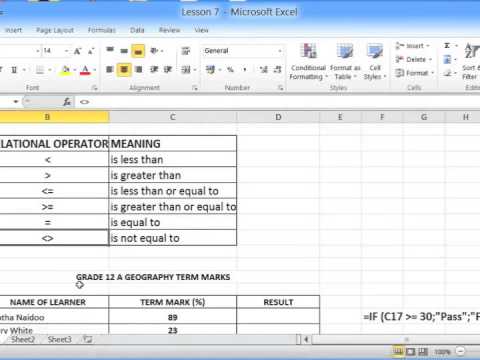This screenshot has width=480, height=360.
Task: Open the View ribbon tab
Action: pyautogui.click(x=201, y=30)
